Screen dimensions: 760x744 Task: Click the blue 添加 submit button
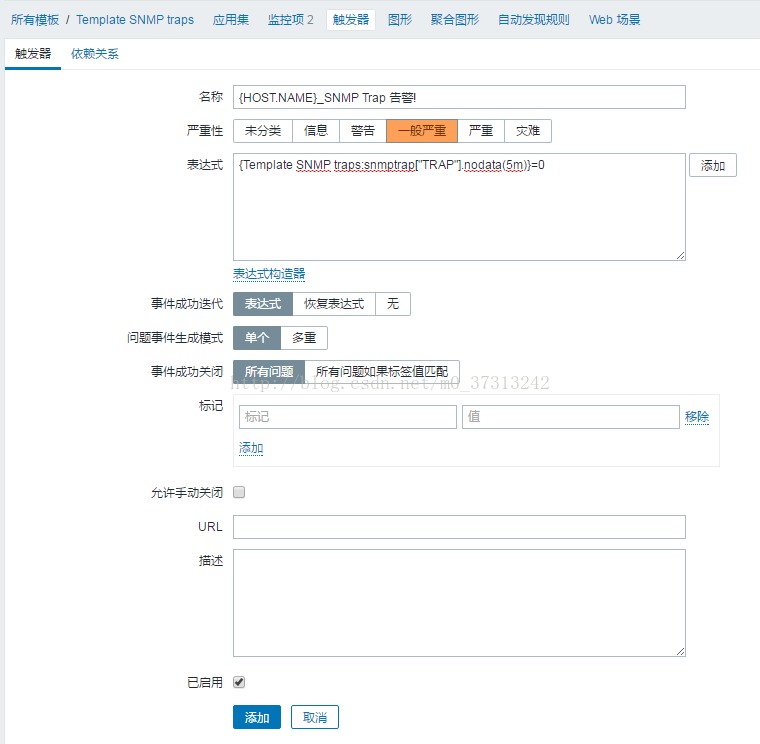point(257,717)
